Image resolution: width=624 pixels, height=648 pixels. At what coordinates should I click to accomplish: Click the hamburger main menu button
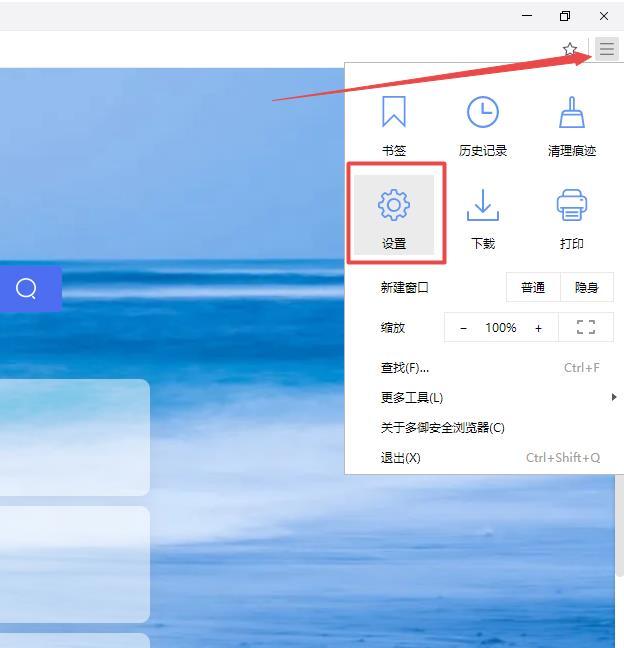click(x=607, y=49)
